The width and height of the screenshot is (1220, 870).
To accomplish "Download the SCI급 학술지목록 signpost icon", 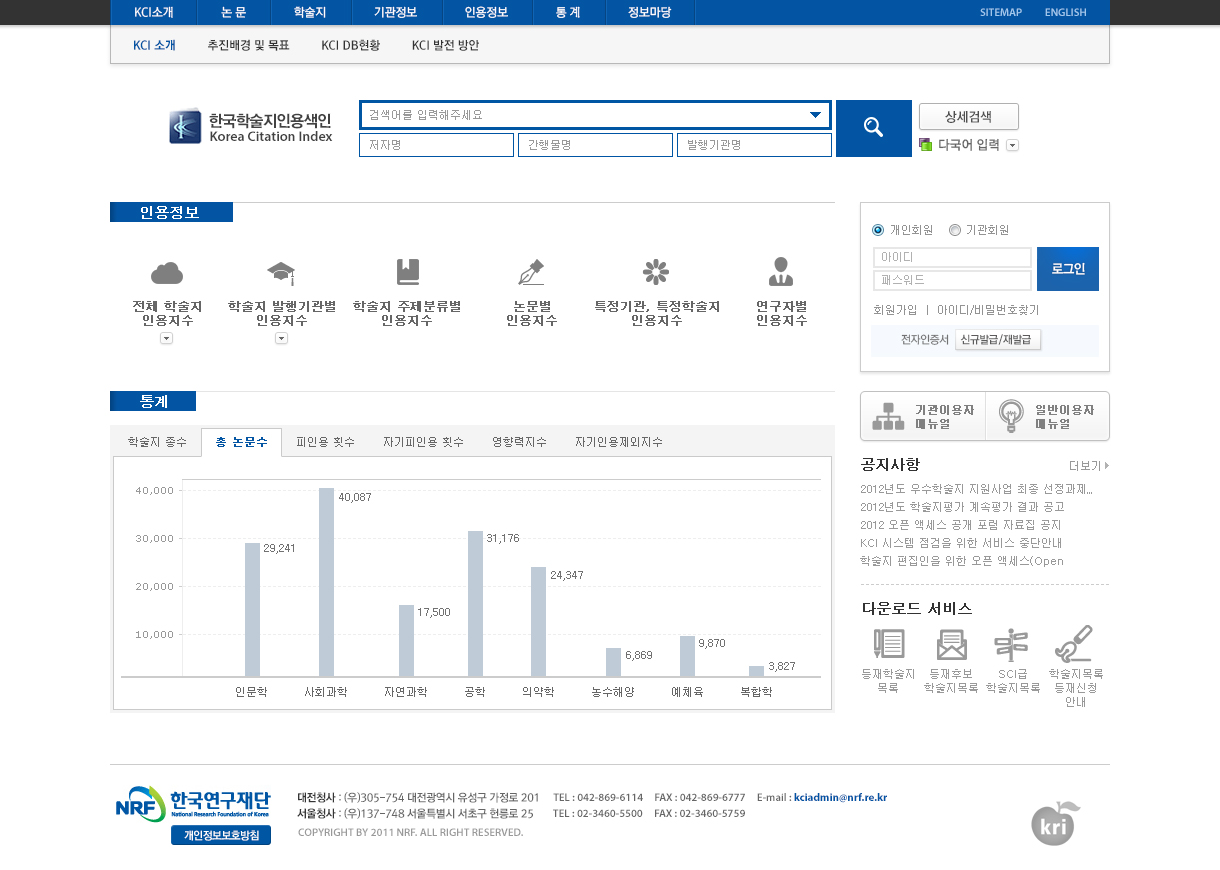I will point(1011,644).
